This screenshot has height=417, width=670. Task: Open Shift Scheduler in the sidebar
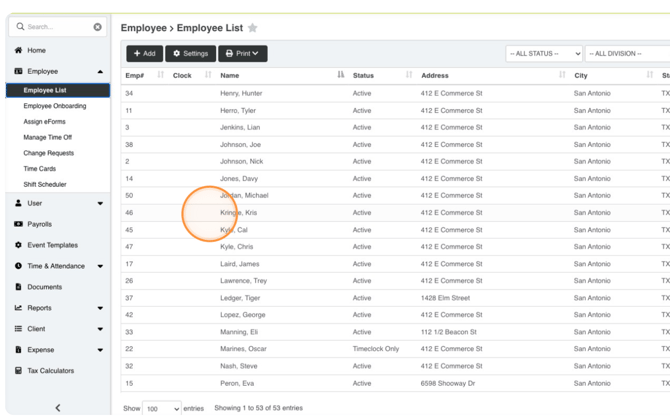point(45,185)
